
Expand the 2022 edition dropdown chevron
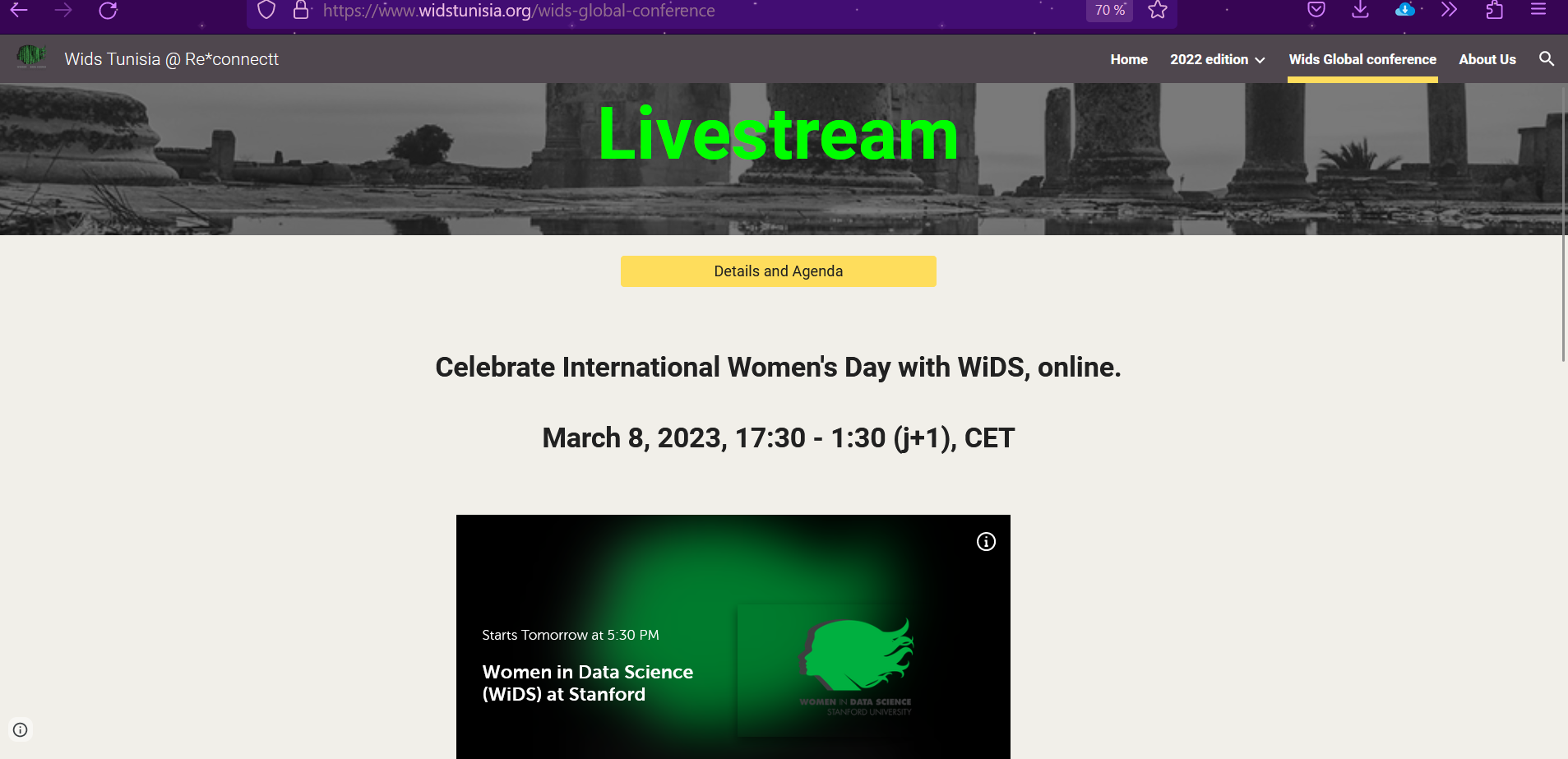(x=1260, y=60)
